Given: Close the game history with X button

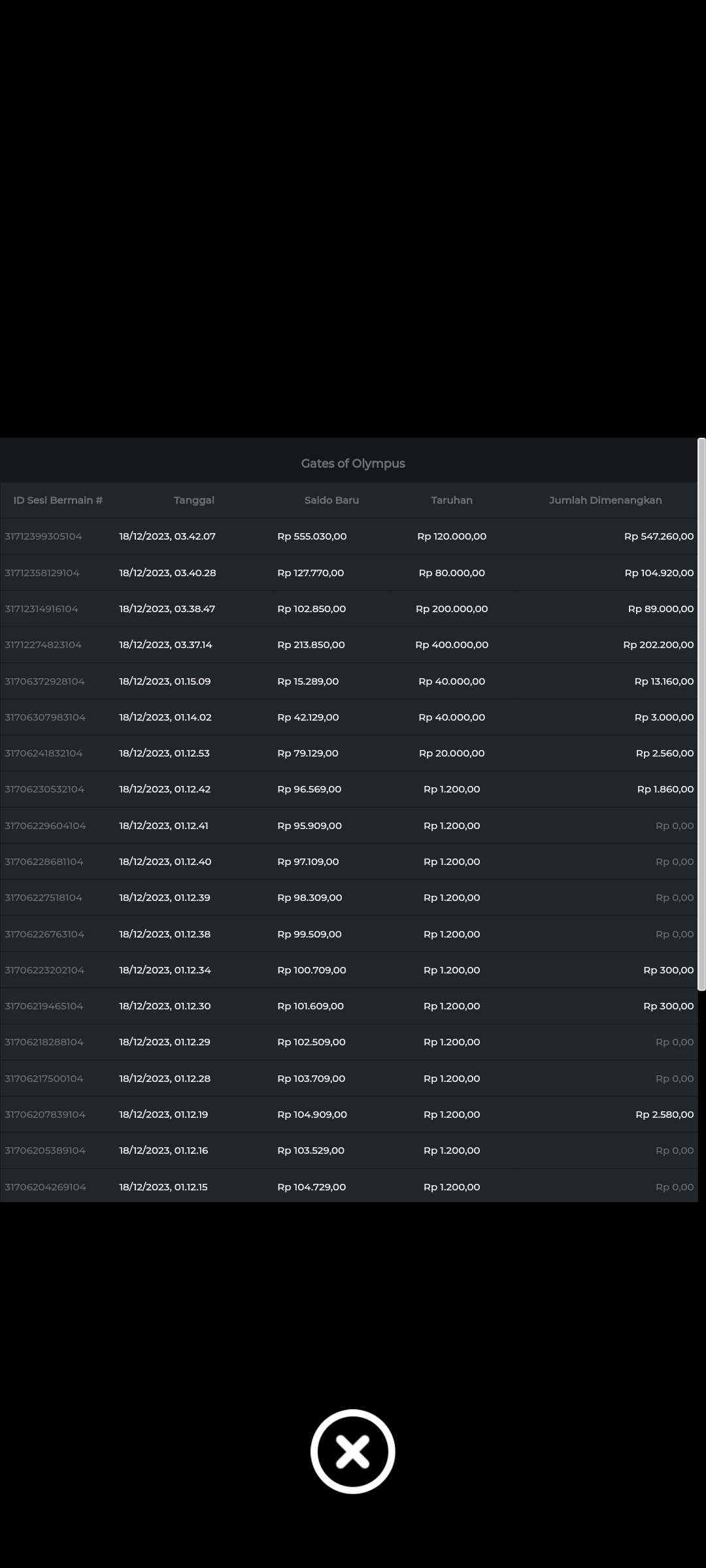Looking at the screenshot, I should [x=352, y=1451].
